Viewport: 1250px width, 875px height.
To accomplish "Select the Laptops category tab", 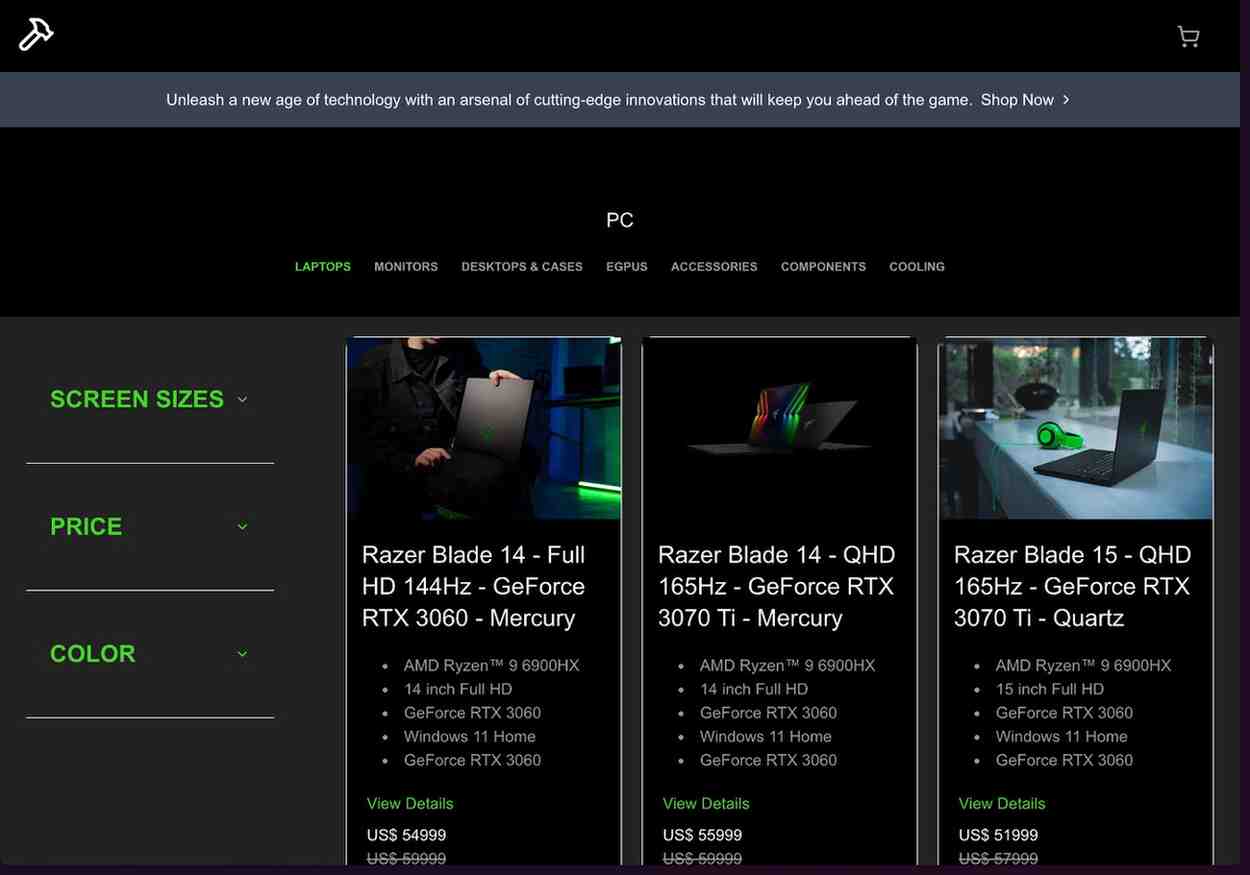I will 323,267.
